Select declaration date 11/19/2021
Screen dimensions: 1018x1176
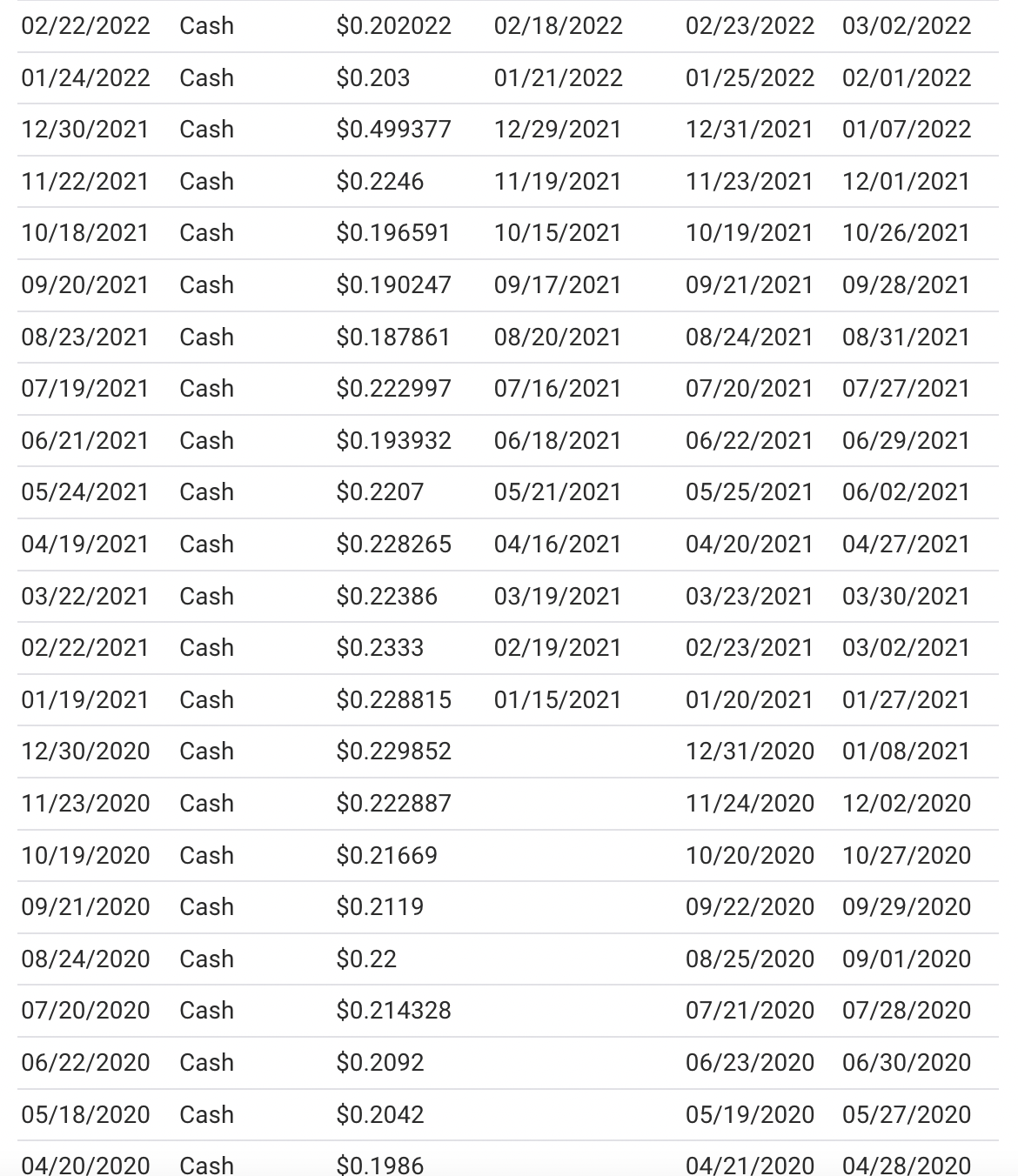(x=558, y=181)
